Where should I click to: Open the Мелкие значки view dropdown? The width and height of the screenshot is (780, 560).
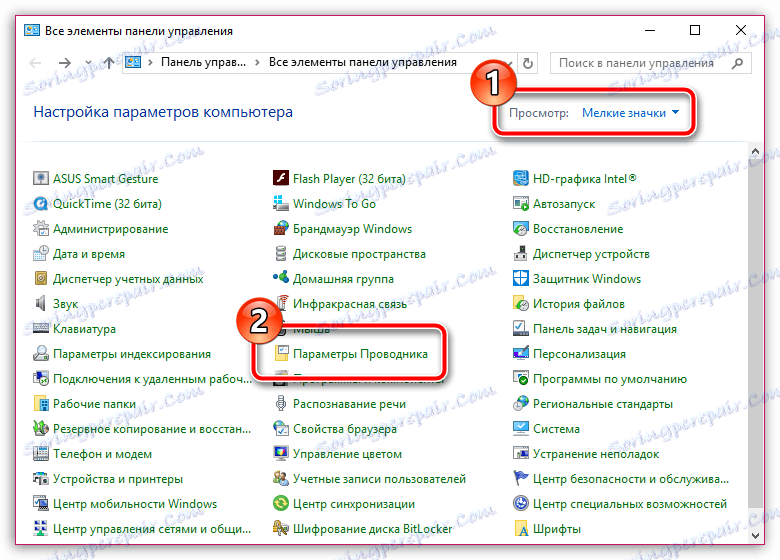[630, 113]
